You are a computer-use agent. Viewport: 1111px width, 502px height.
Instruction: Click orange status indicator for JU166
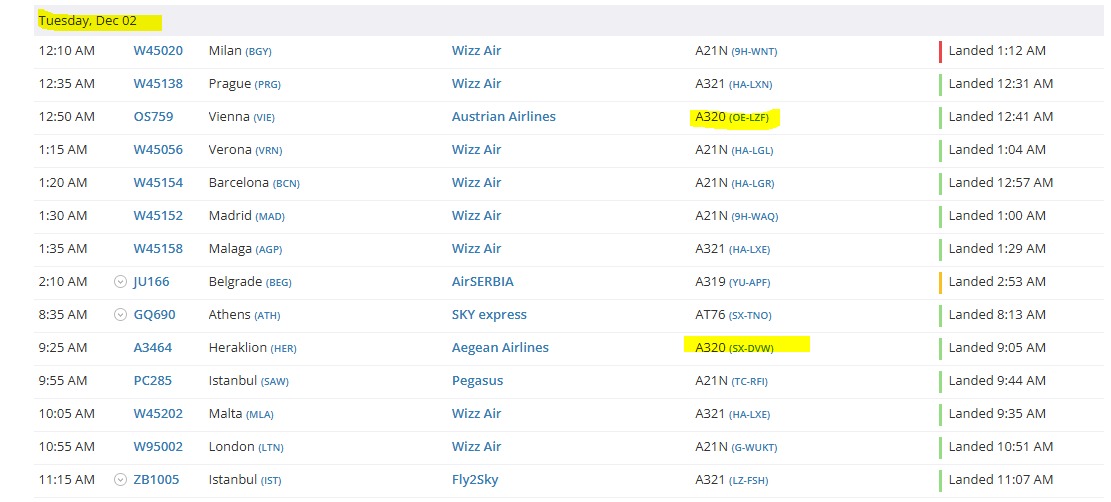[x=940, y=282]
